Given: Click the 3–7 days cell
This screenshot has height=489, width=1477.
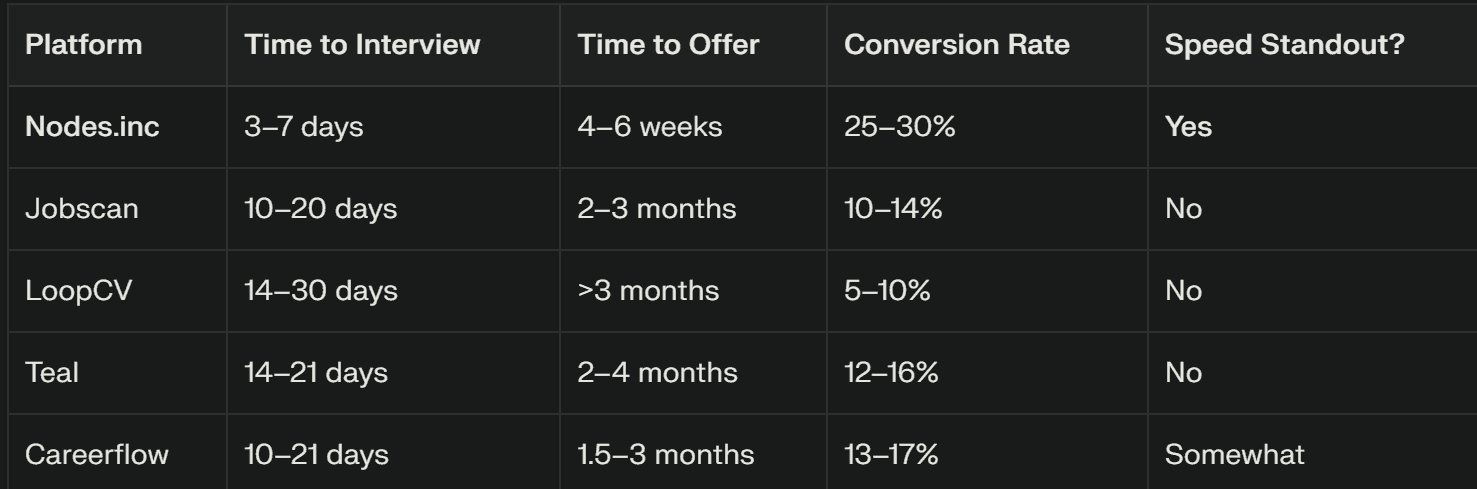Looking at the screenshot, I should coord(304,127).
